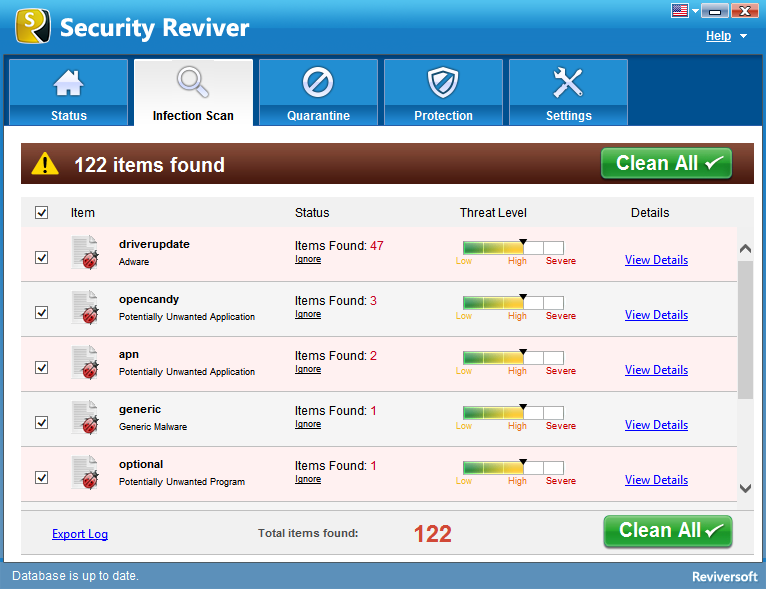Click the top Clean All button
Viewport: 766px width, 589px height.
pos(666,163)
